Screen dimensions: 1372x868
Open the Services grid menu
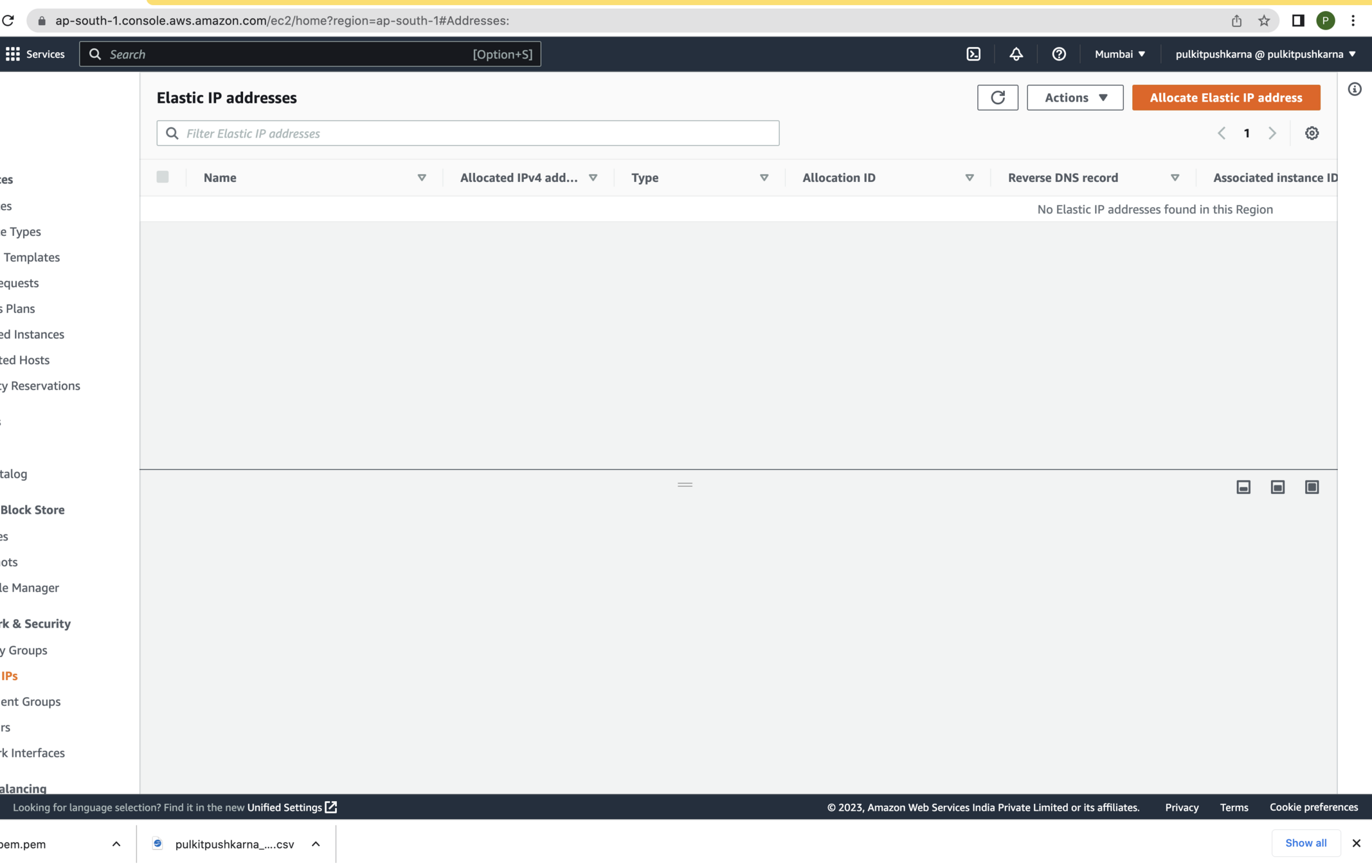(x=13, y=54)
